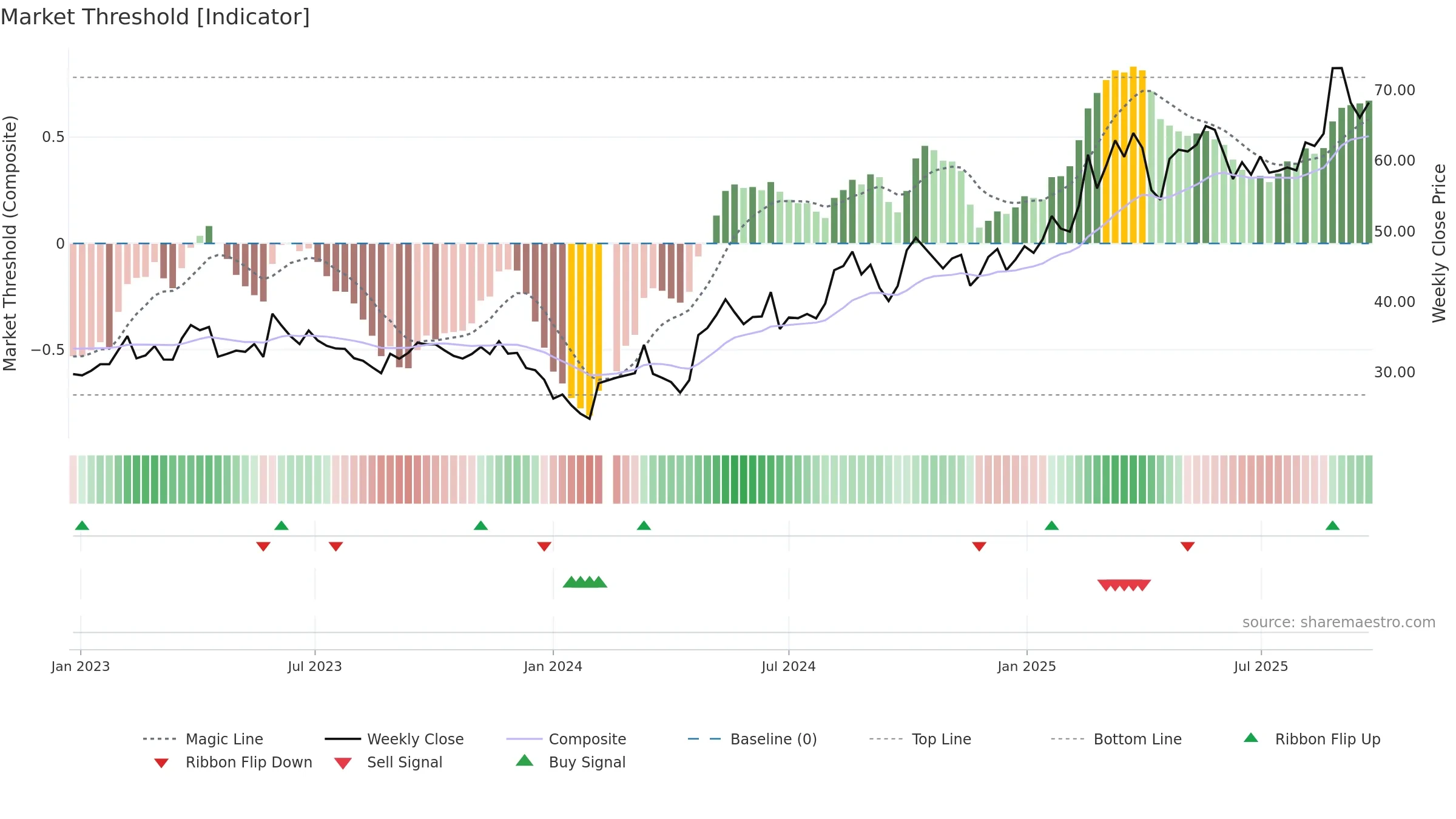
Task: Toggle the Ribbon Flip Down legend entry
Action: [x=232, y=762]
